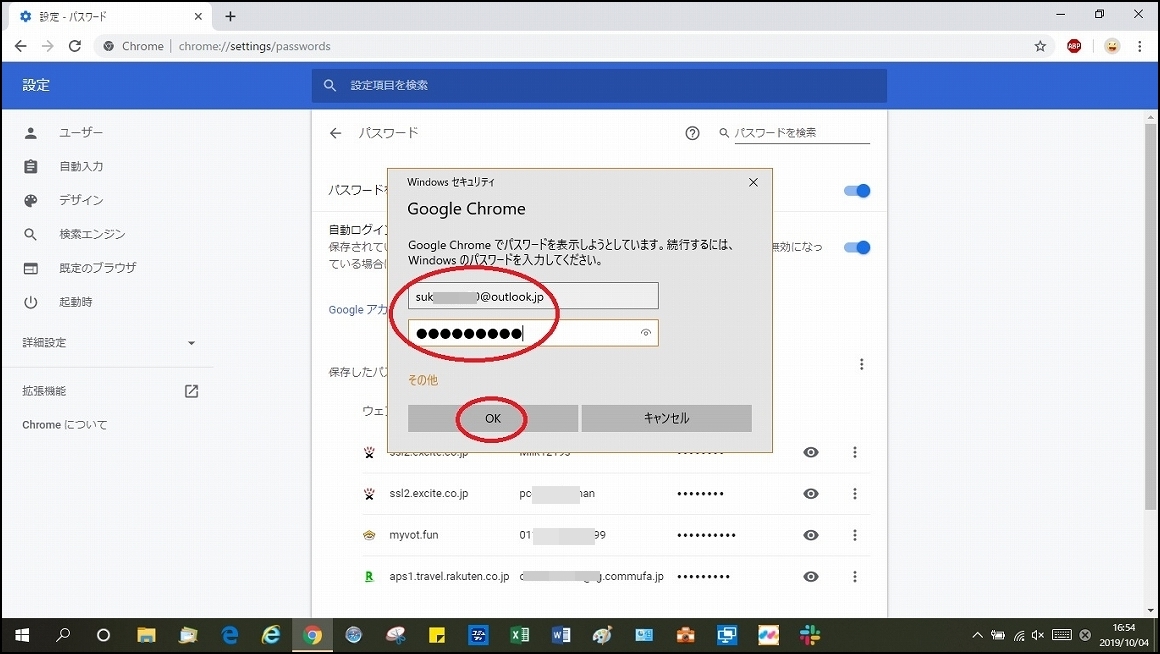Show password for ssl2.excite.co.jp username starting 'pc'
The image size is (1160, 654).
[x=811, y=493]
